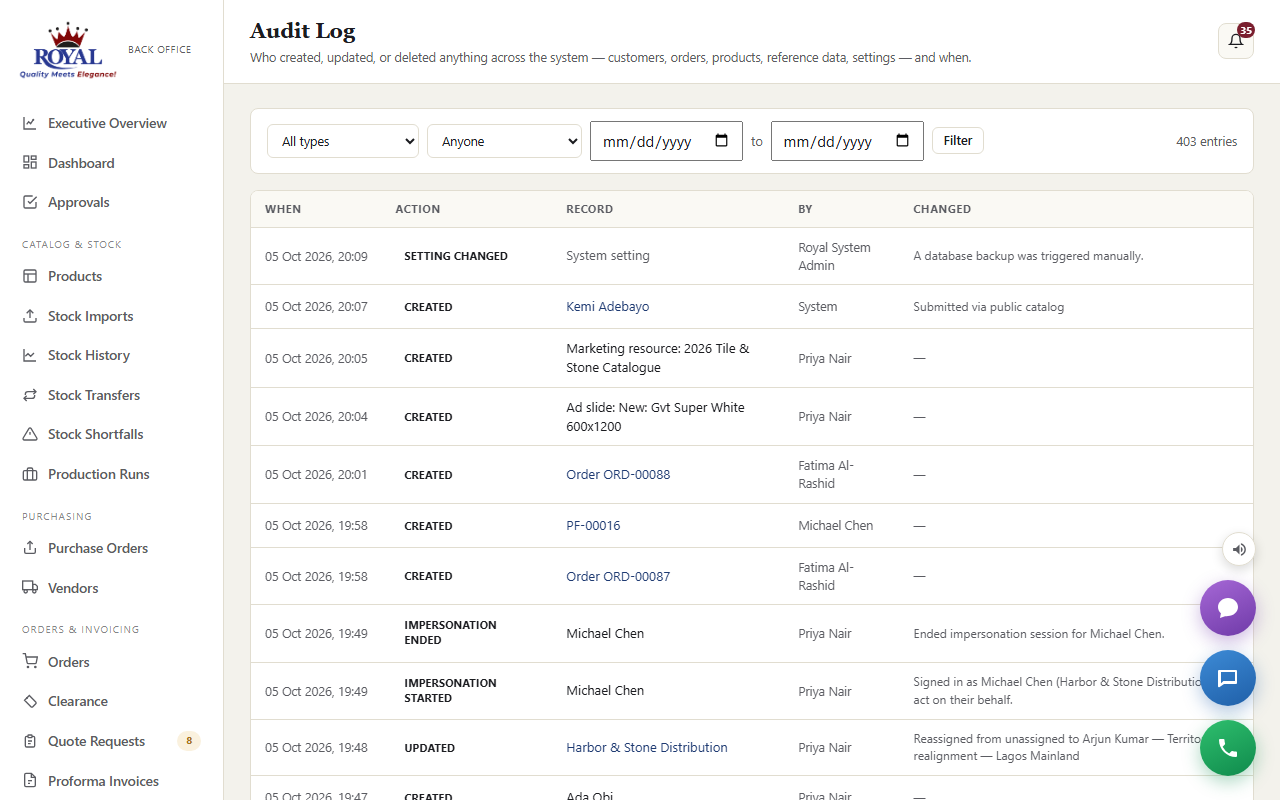Click the start date input field
The width and height of the screenshot is (1280, 800).
pos(666,141)
